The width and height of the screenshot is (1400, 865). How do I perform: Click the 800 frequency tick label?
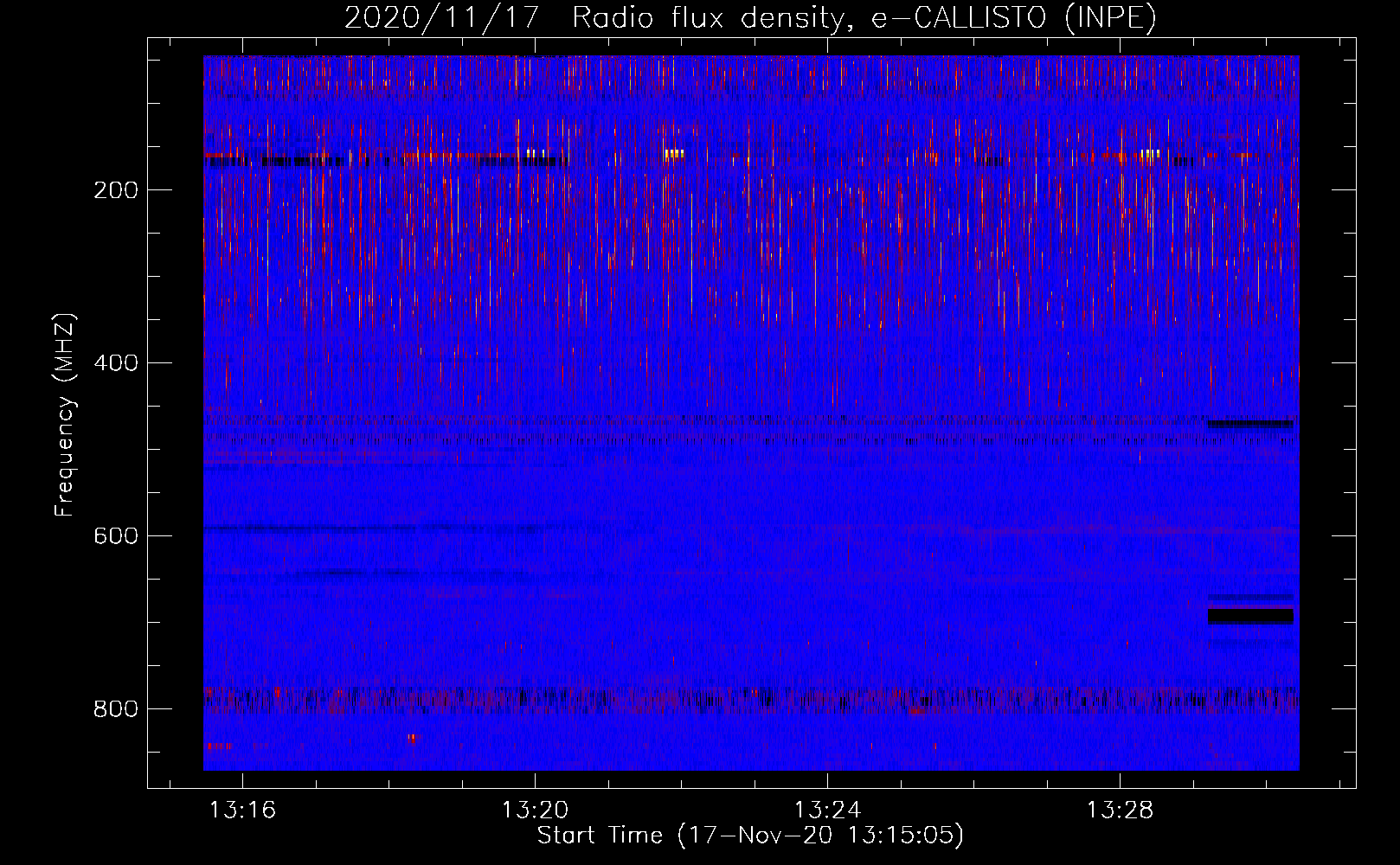point(116,709)
